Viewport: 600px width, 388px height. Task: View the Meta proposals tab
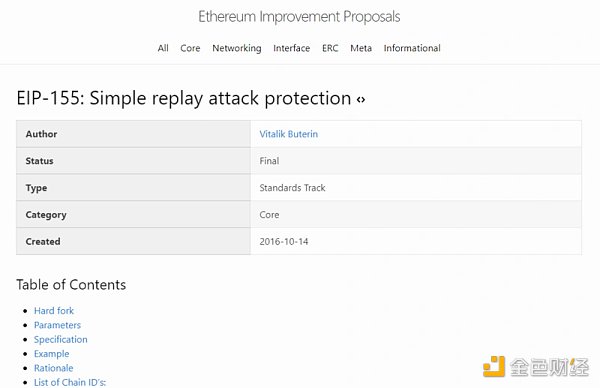361,48
